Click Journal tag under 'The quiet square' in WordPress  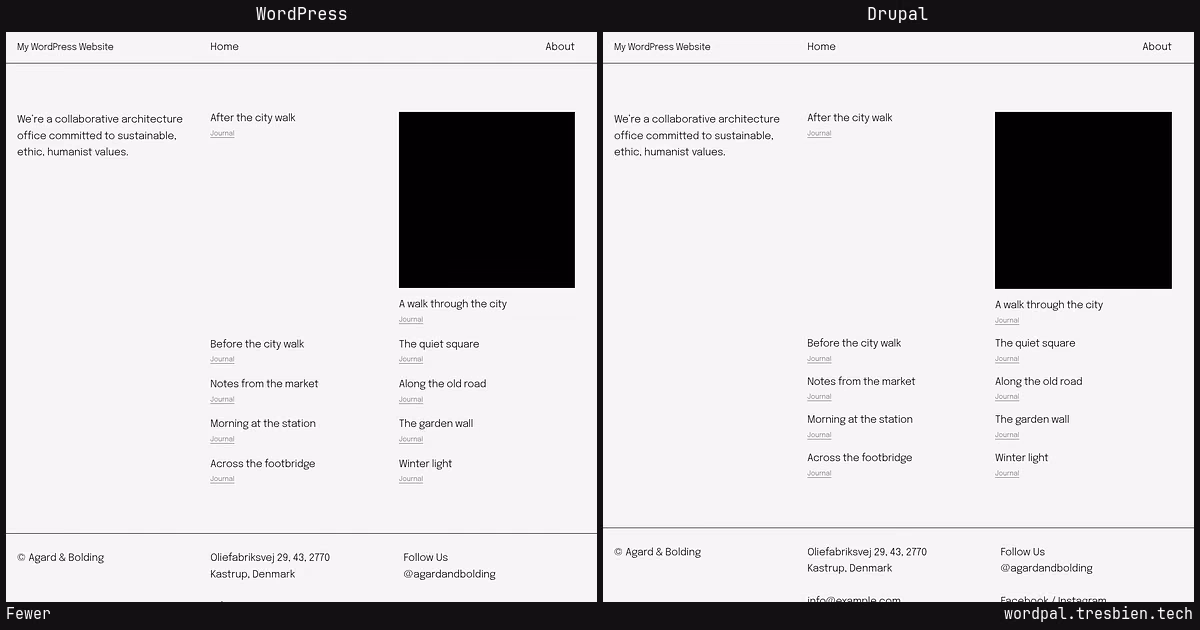[x=411, y=359]
